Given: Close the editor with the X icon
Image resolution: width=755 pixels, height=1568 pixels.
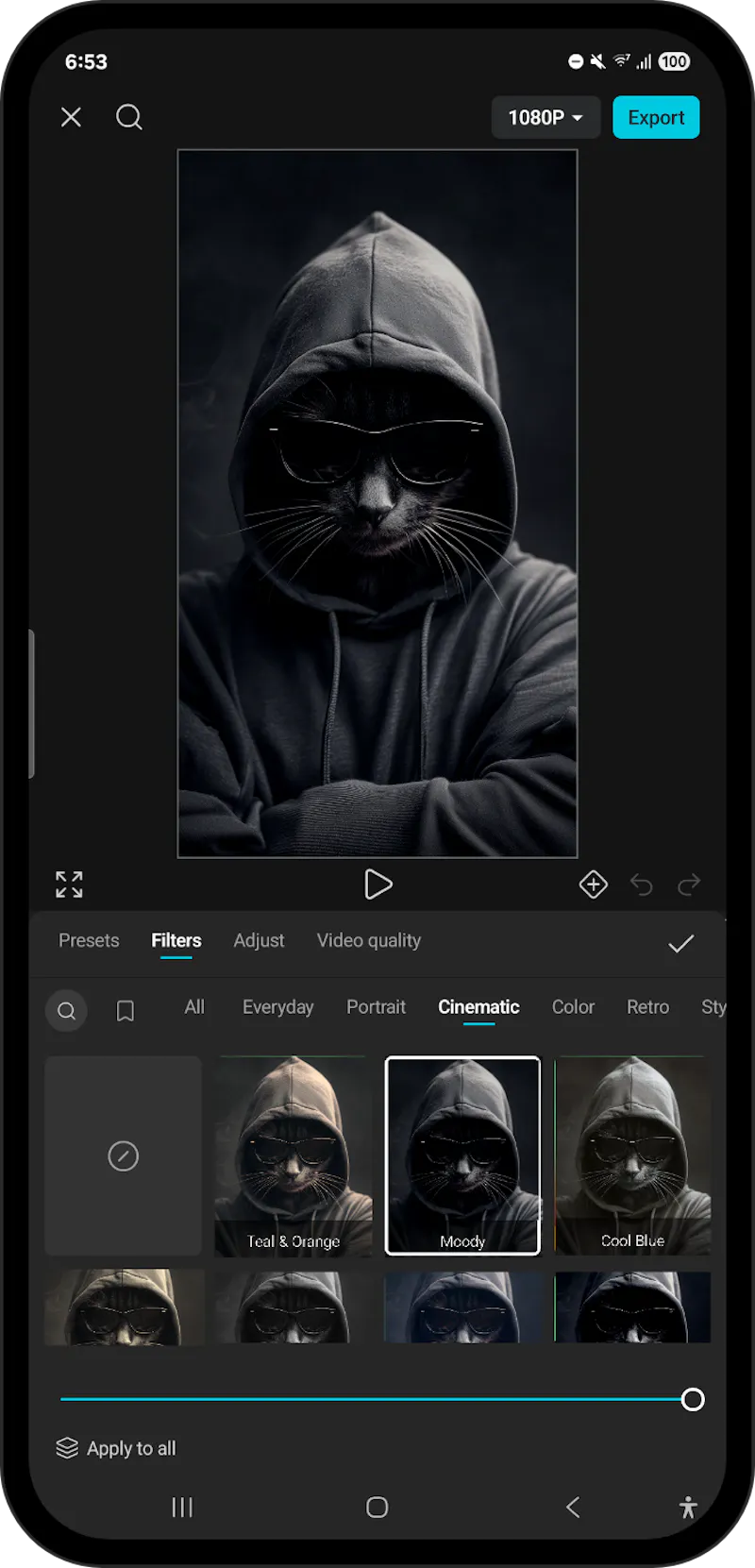Looking at the screenshot, I should tap(71, 117).
